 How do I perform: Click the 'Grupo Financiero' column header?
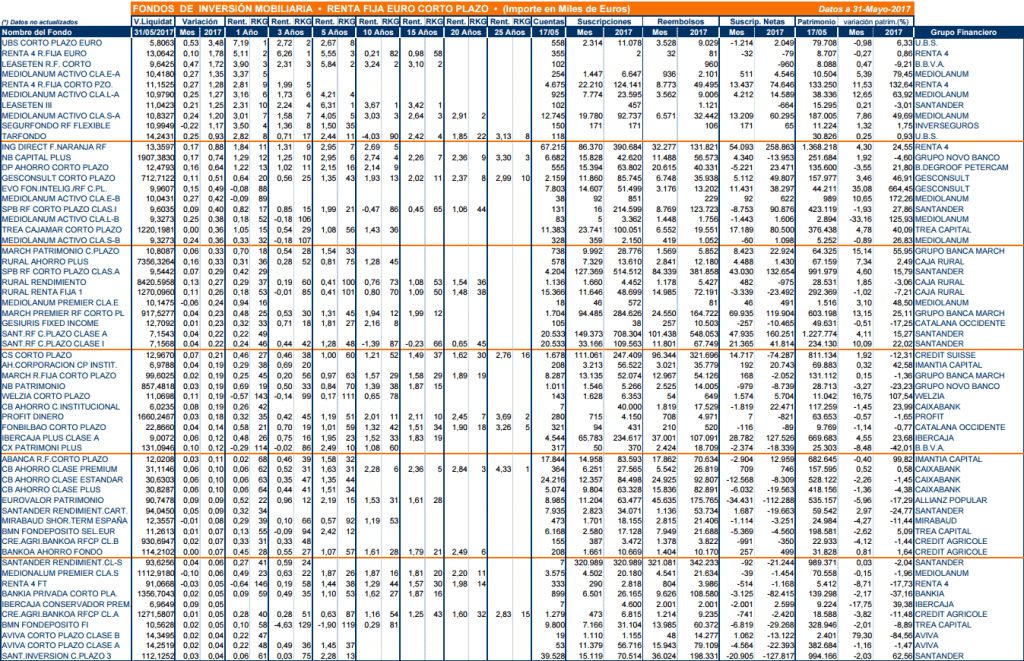pyautogui.click(x=963, y=32)
